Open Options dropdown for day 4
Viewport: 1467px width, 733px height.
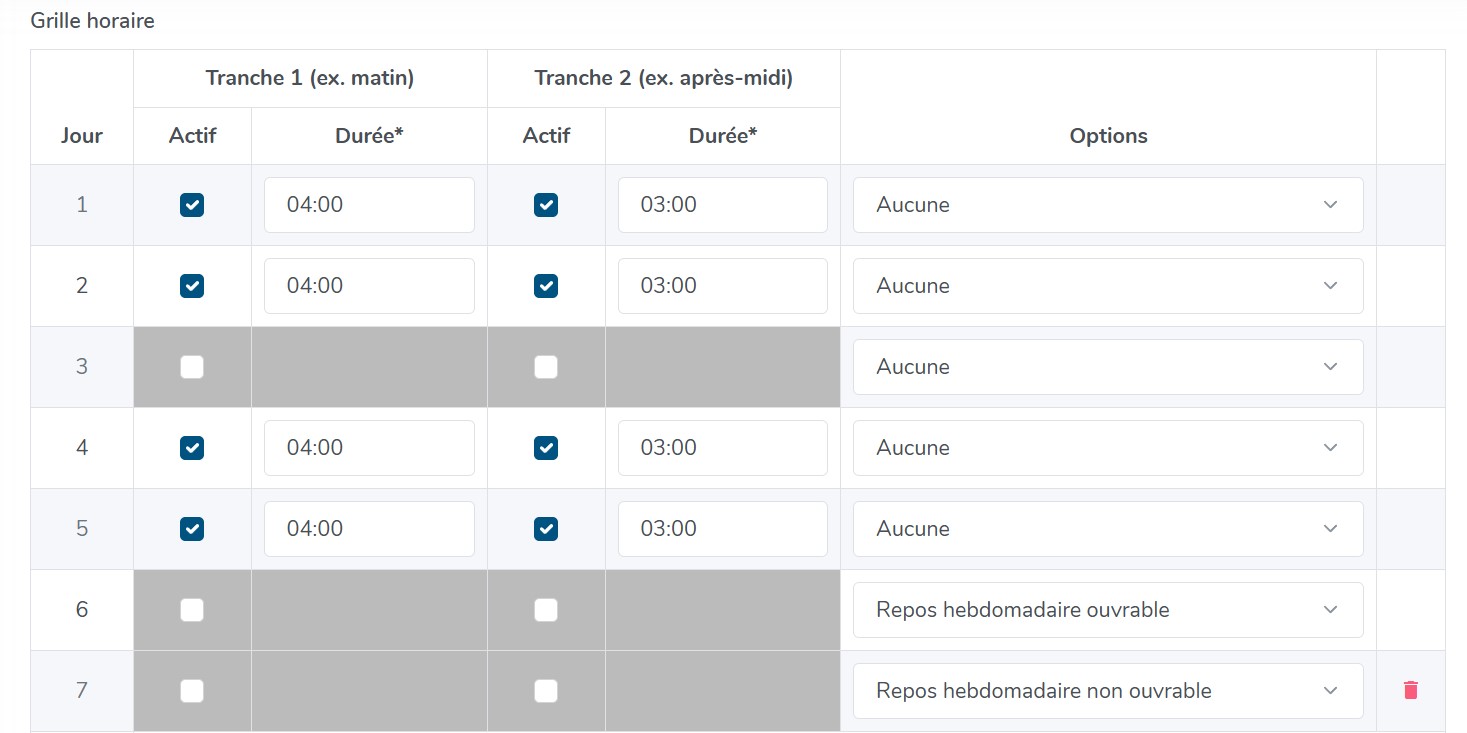coord(1107,448)
